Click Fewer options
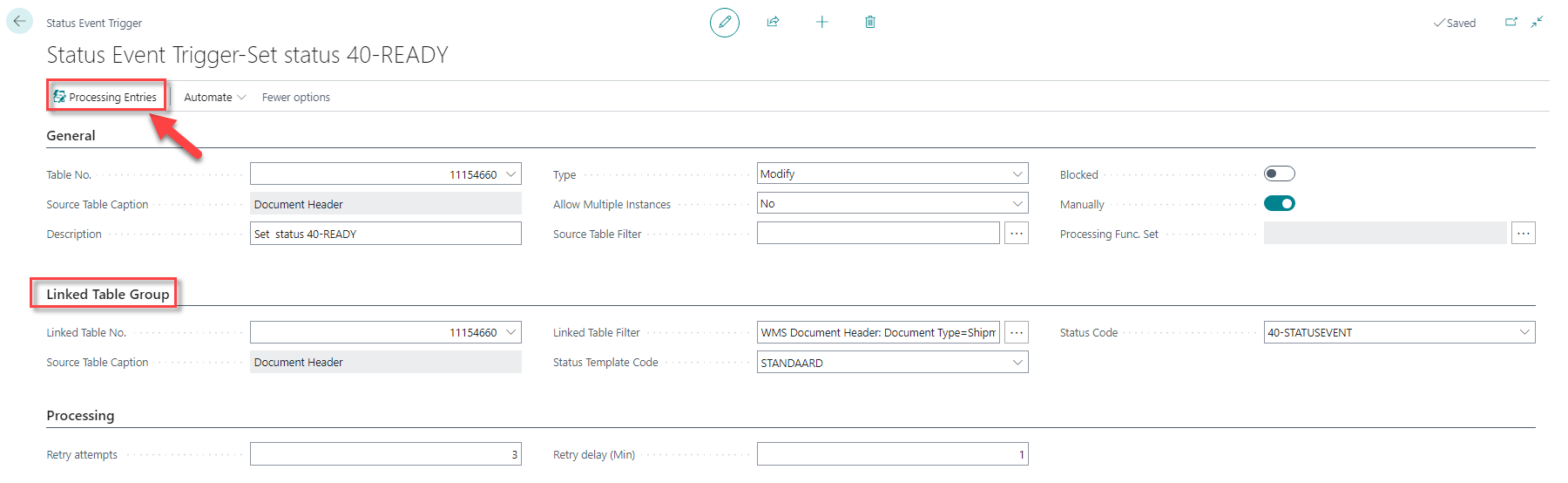This screenshot has height=483, width=1568. 295,97
